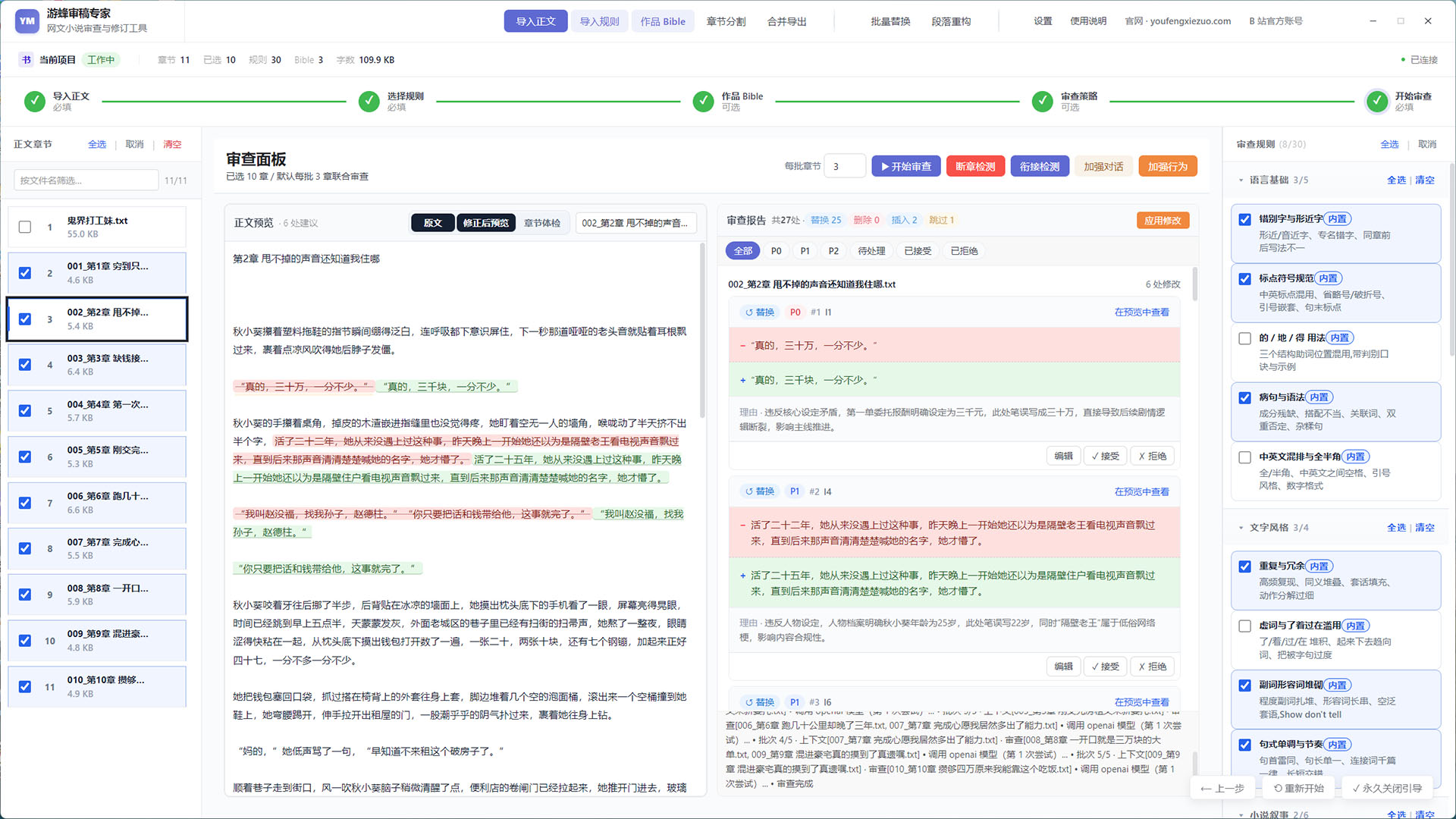View suggestion #1 在预览中查看
Viewport: 1456px width, 819px height.
[1141, 312]
